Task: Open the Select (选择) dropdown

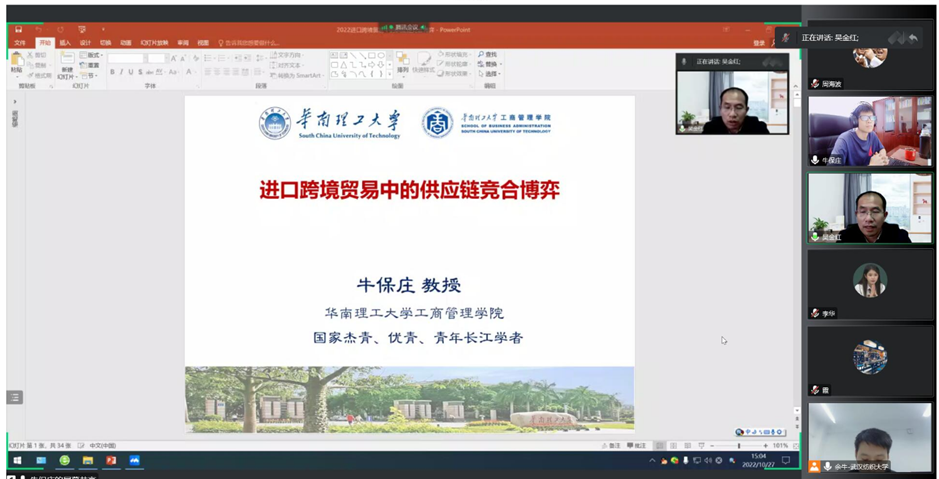Action: click(x=488, y=74)
